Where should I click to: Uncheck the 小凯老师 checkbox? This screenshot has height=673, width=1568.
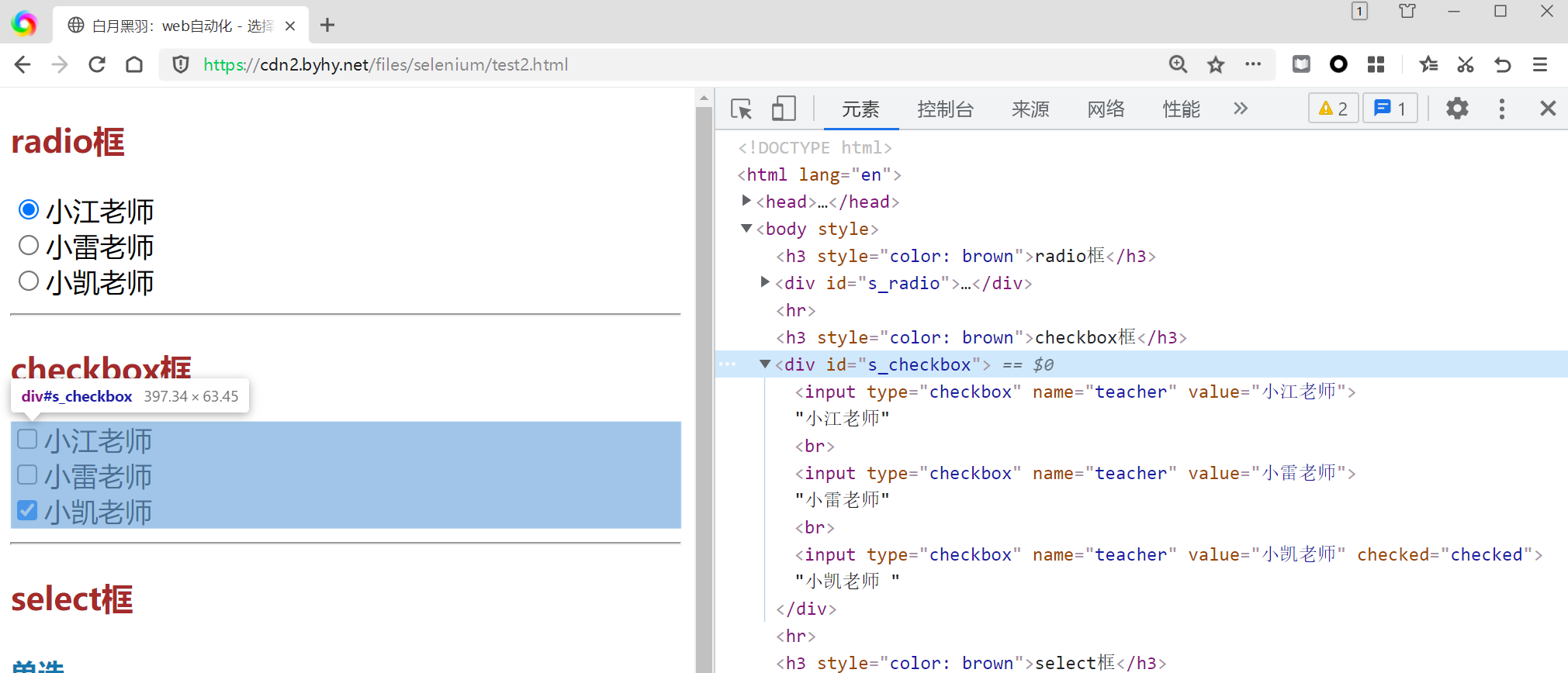27,510
